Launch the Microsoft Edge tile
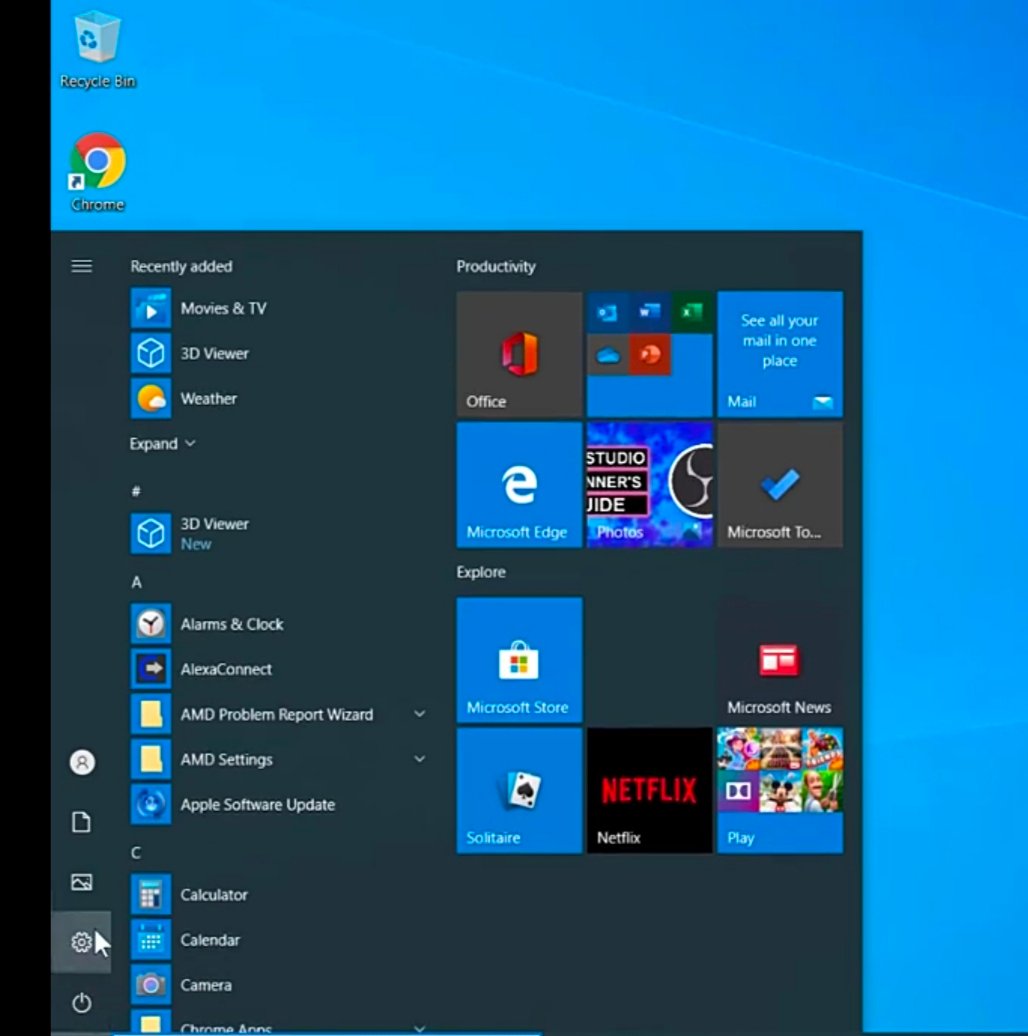This screenshot has height=1036, width=1028. tap(519, 485)
